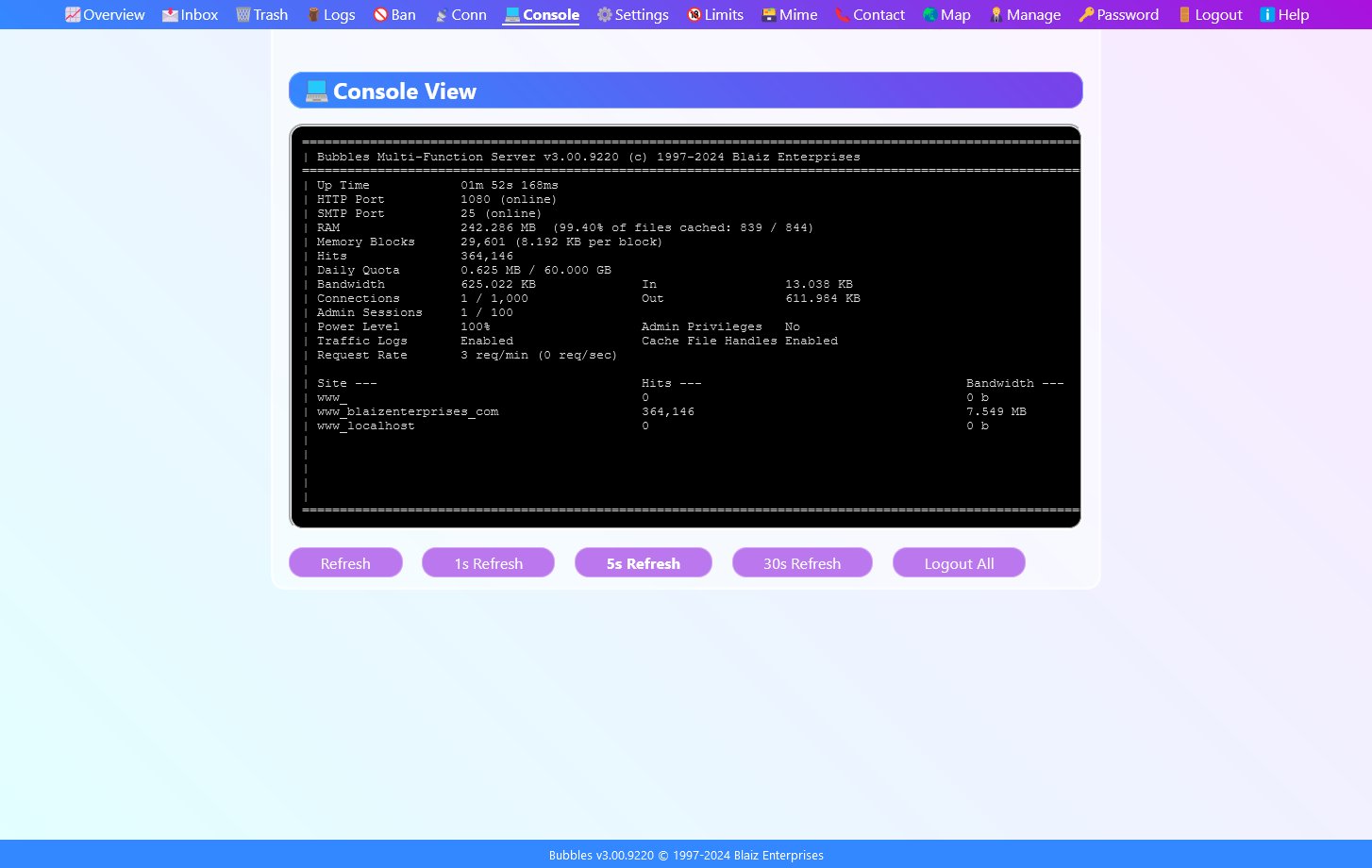
Task: Open the Map page
Action: [946, 15]
